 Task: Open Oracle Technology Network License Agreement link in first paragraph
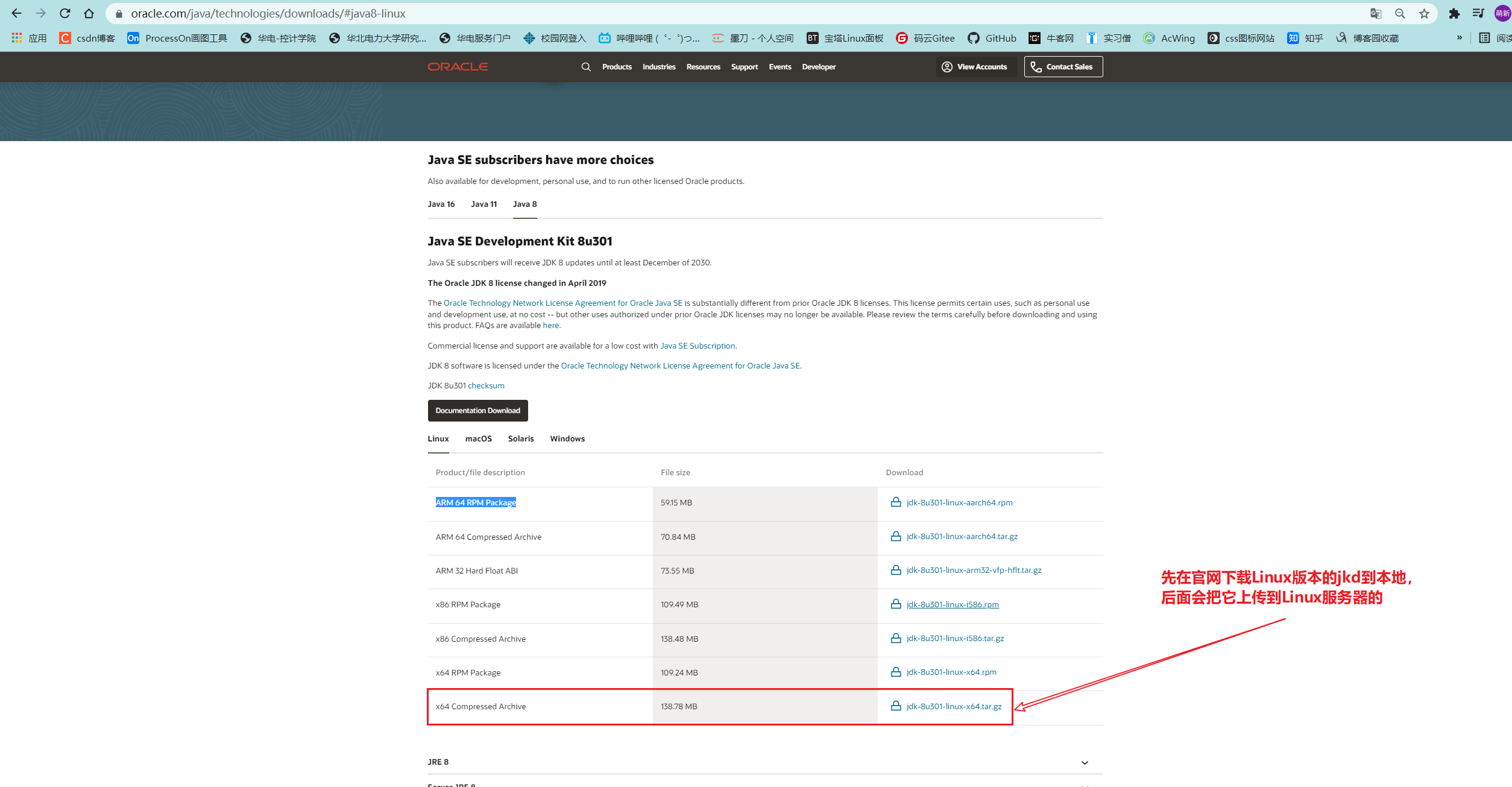pyautogui.click(x=563, y=303)
